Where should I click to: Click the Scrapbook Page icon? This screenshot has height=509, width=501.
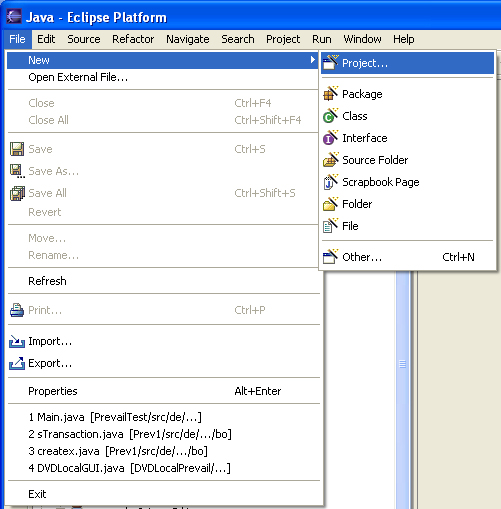(330, 181)
